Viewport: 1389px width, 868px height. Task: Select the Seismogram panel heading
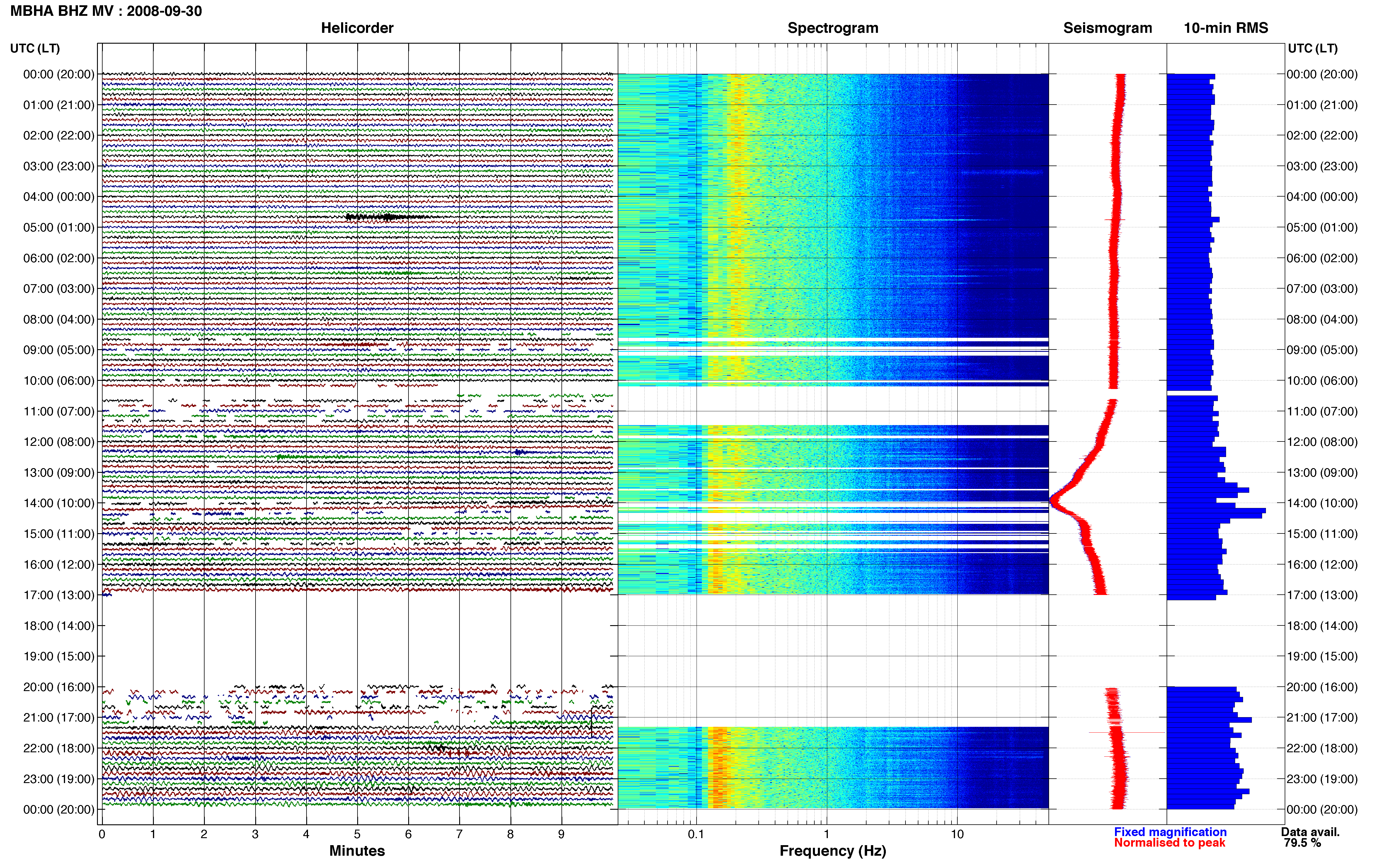pyautogui.click(x=1108, y=28)
